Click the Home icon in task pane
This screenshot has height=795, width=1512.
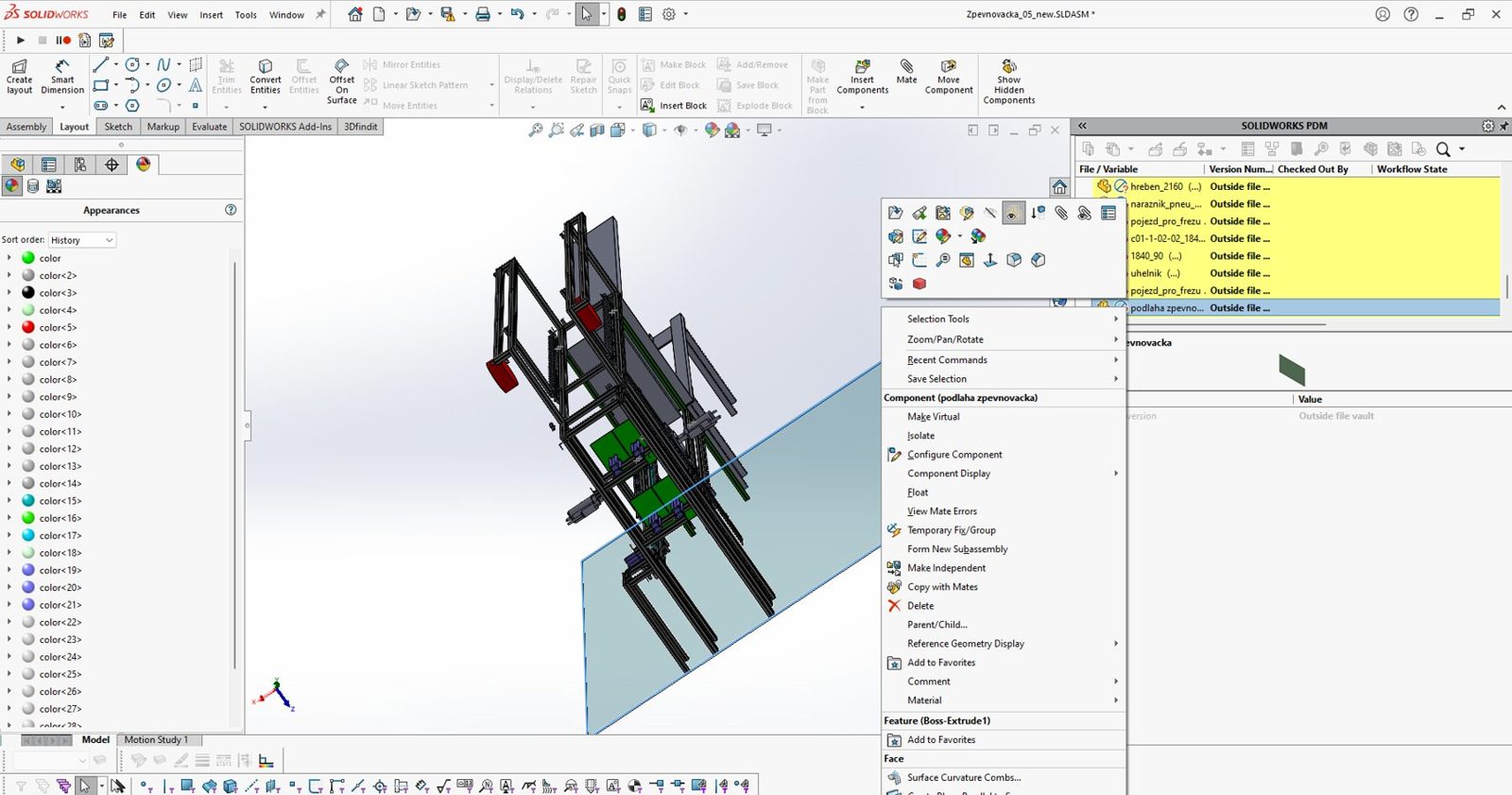(x=1060, y=186)
